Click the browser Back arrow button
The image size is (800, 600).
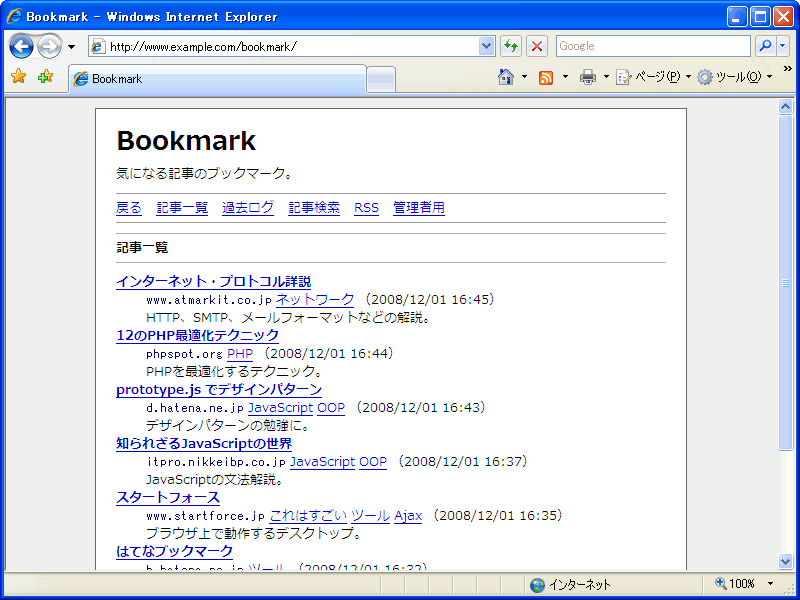click(21, 46)
